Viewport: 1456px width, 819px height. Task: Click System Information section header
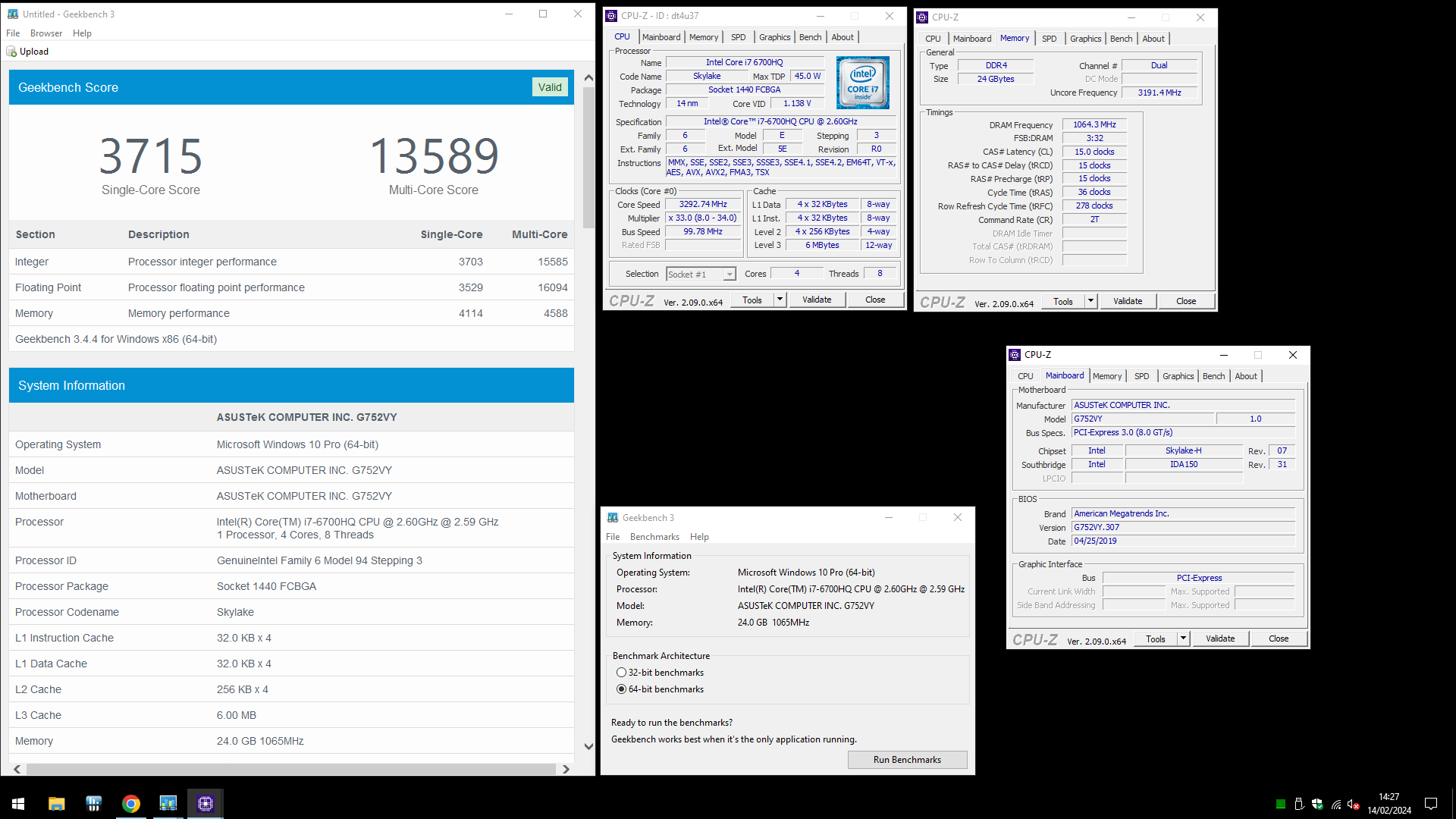tap(291, 385)
